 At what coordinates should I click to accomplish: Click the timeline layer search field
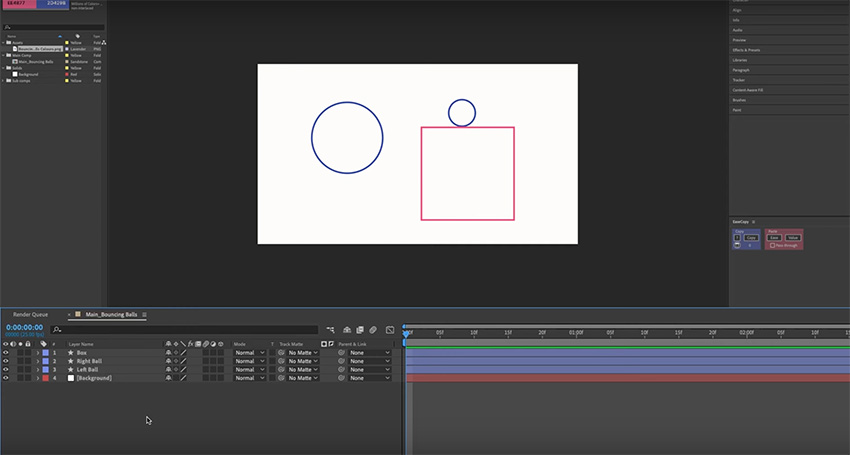tap(184, 330)
